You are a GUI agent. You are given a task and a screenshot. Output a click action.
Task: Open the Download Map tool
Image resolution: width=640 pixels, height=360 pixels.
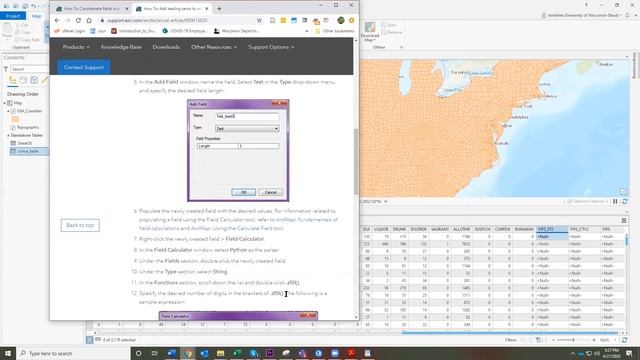[370, 32]
